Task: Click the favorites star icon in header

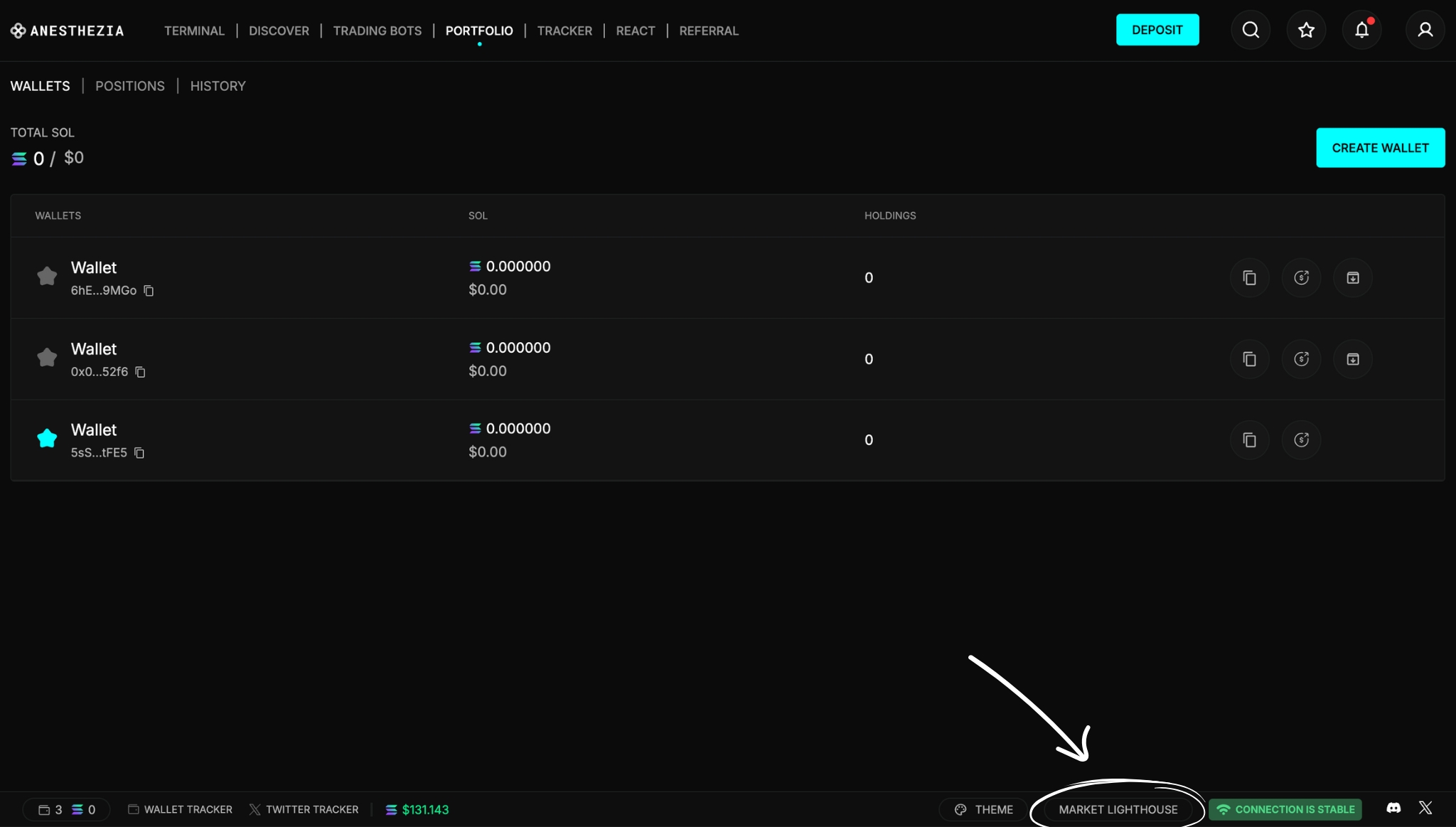Action: click(1306, 30)
